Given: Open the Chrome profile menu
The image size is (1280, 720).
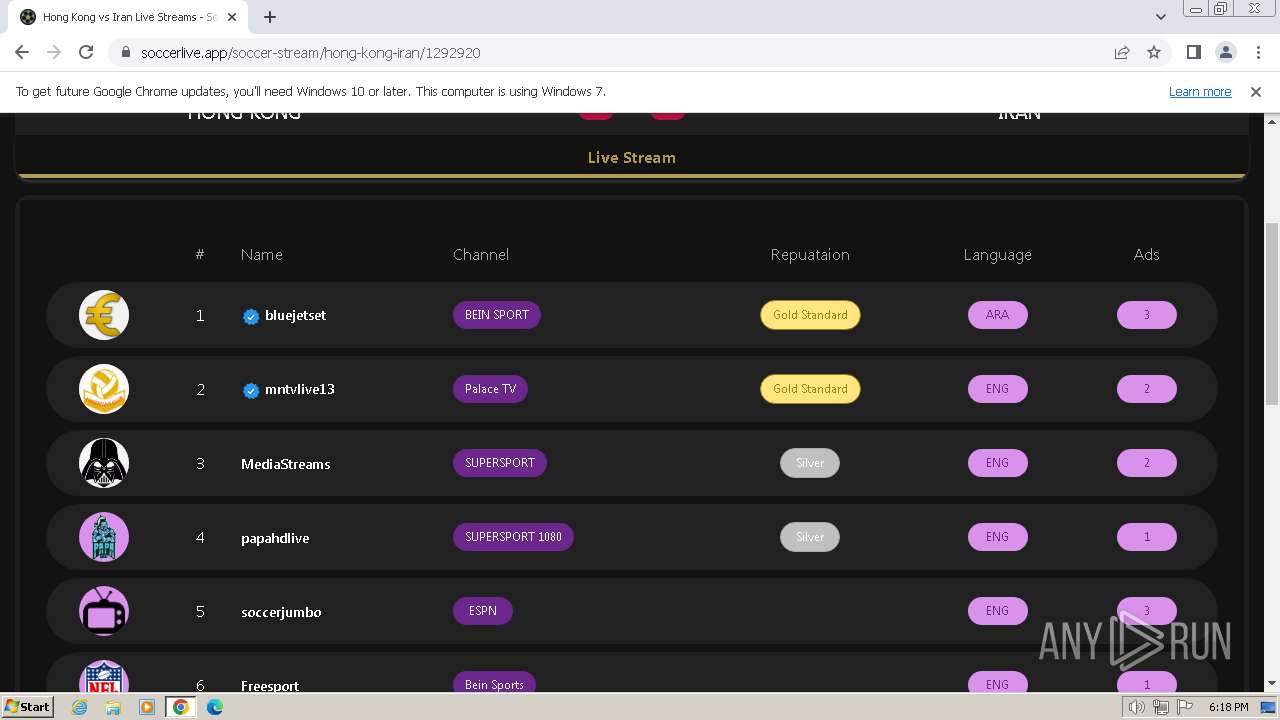Looking at the screenshot, I should pyautogui.click(x=1225, y=52).
